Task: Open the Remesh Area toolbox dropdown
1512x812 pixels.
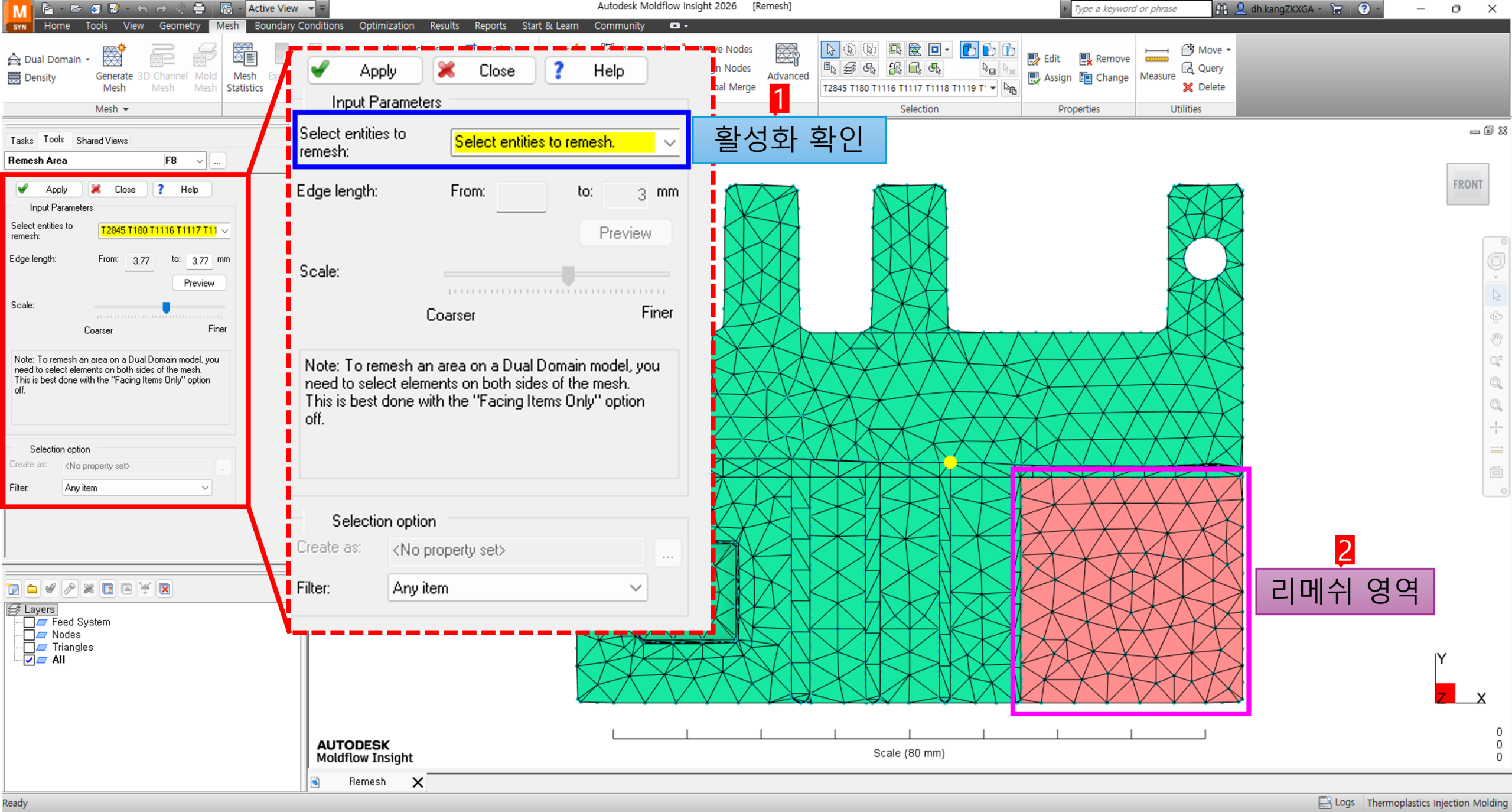Action: pyautogui.click(x=200, y=161)
